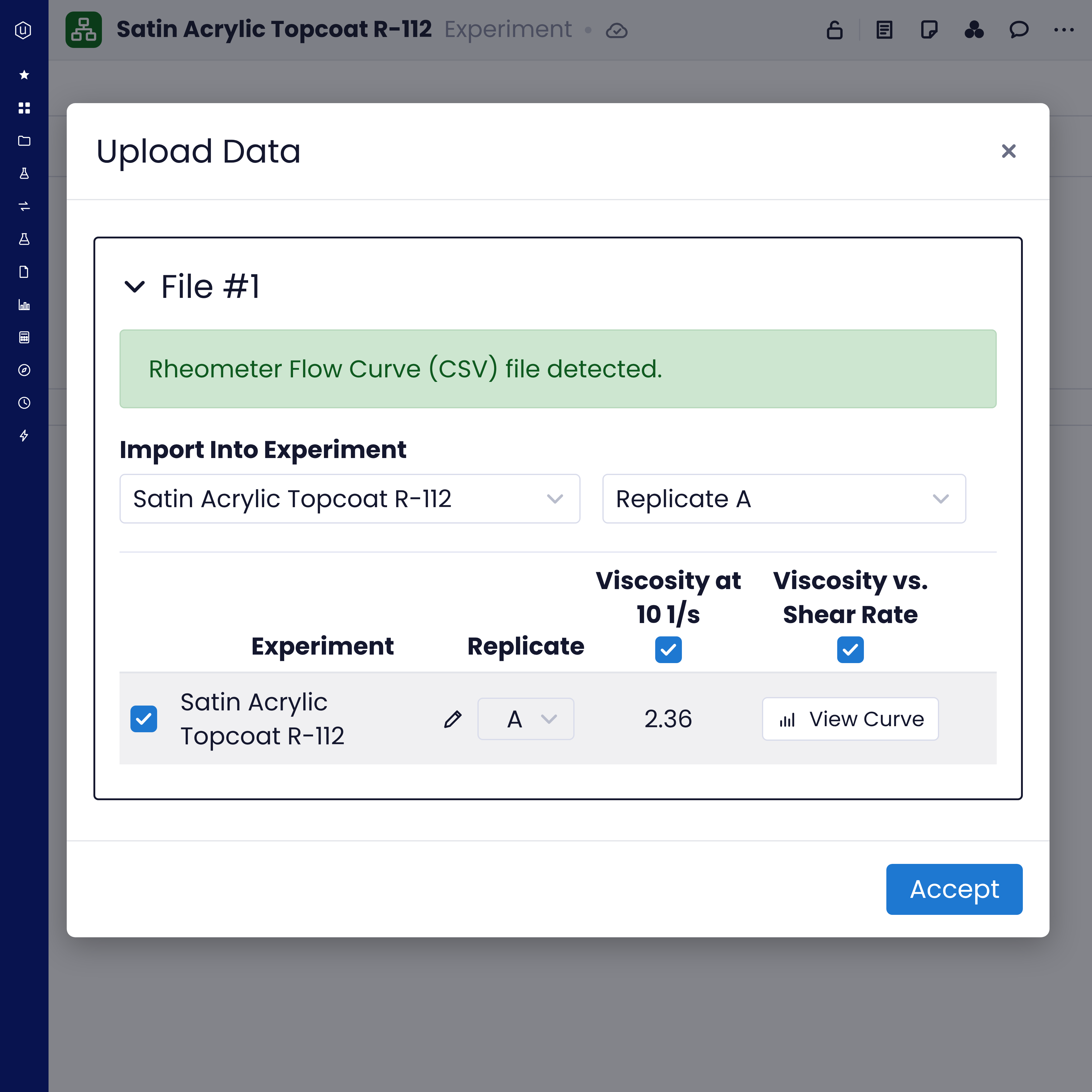Open the calculator icon in sidebar
This screenshot has height=1092, width=1092.
tap(24, 337)
